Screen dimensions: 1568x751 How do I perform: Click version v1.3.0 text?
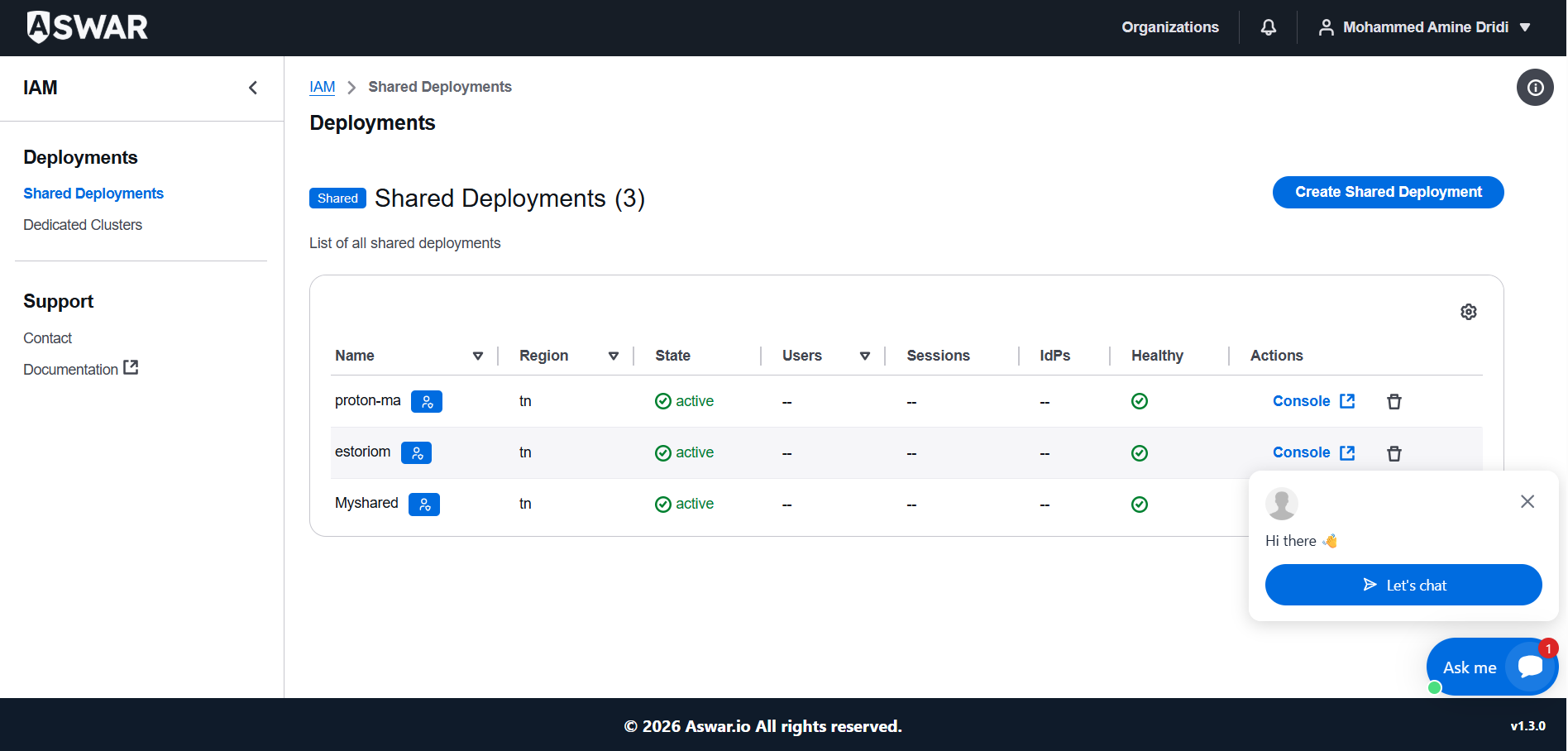(x=1527, y=726)
